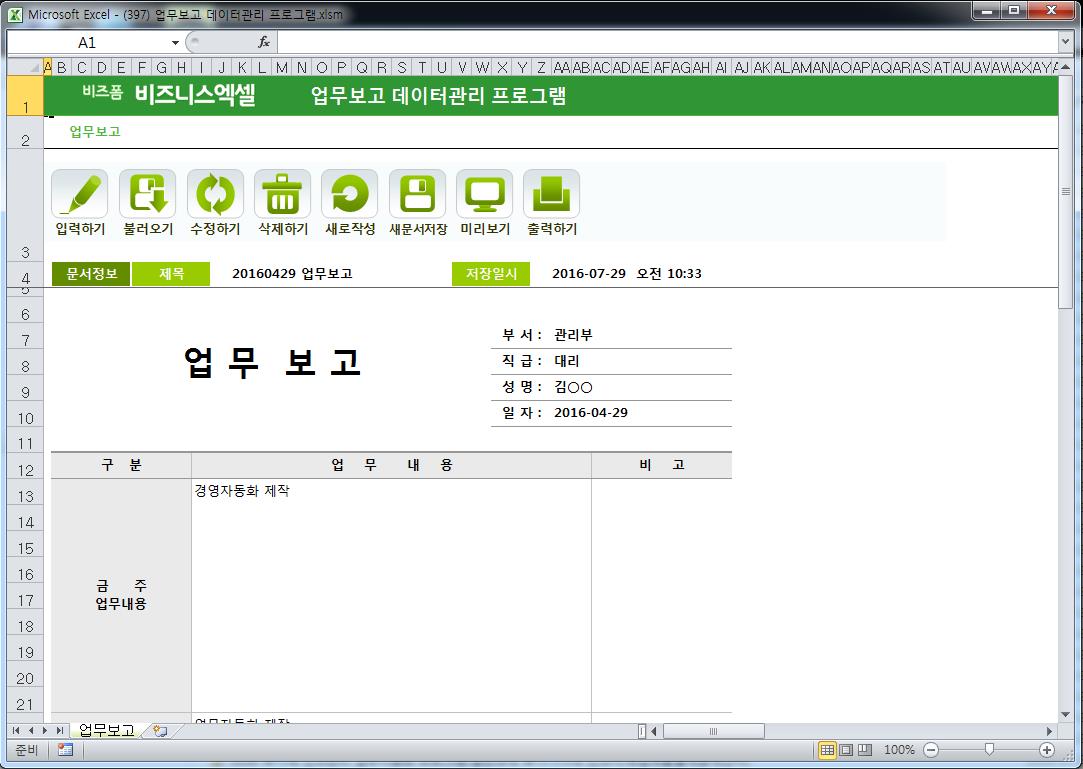Click previous sheet navigation arrow
1083x769 pixels.
click(30, 731)
